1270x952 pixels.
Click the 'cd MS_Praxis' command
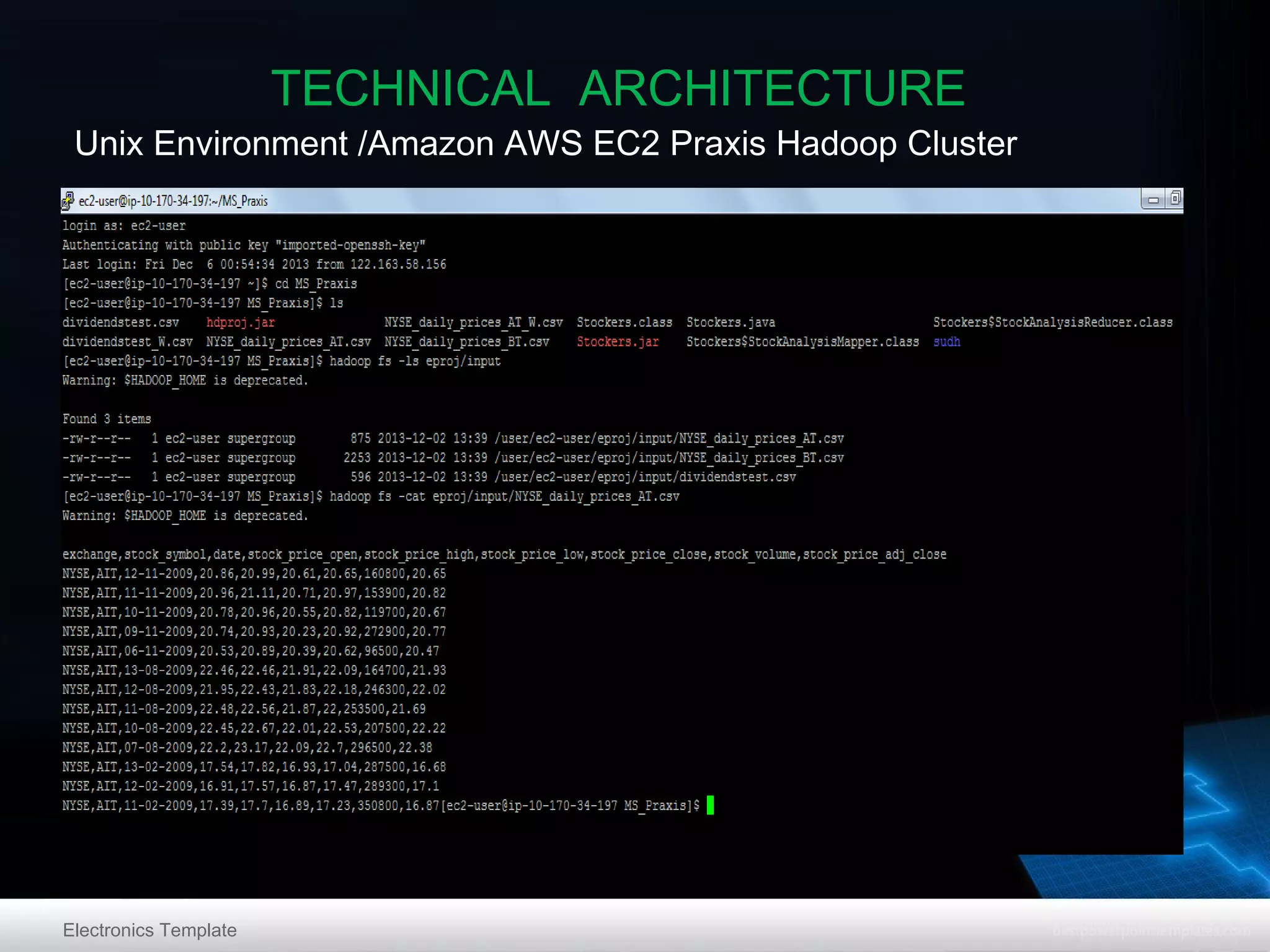click(x=316, y=284)
